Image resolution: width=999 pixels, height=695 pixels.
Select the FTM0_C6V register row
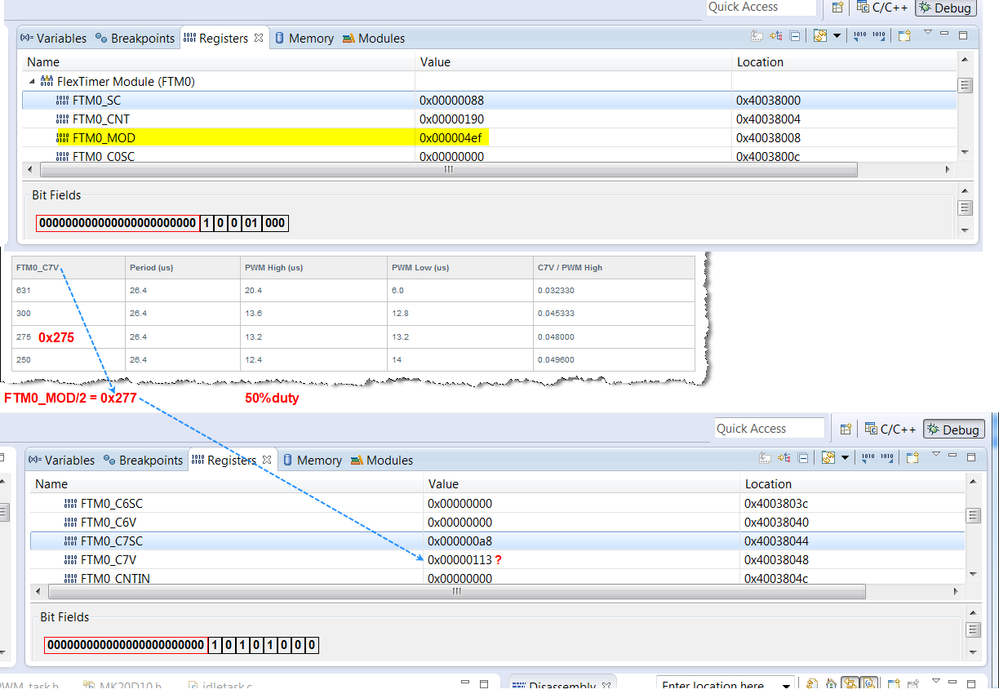(x=498, y=522)
